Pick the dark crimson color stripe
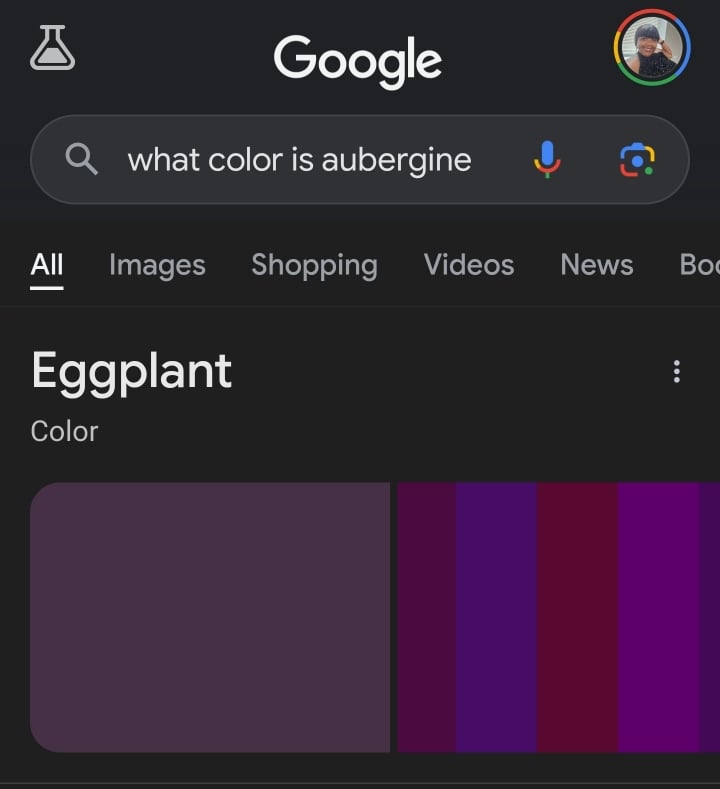 tap(577, 617)
